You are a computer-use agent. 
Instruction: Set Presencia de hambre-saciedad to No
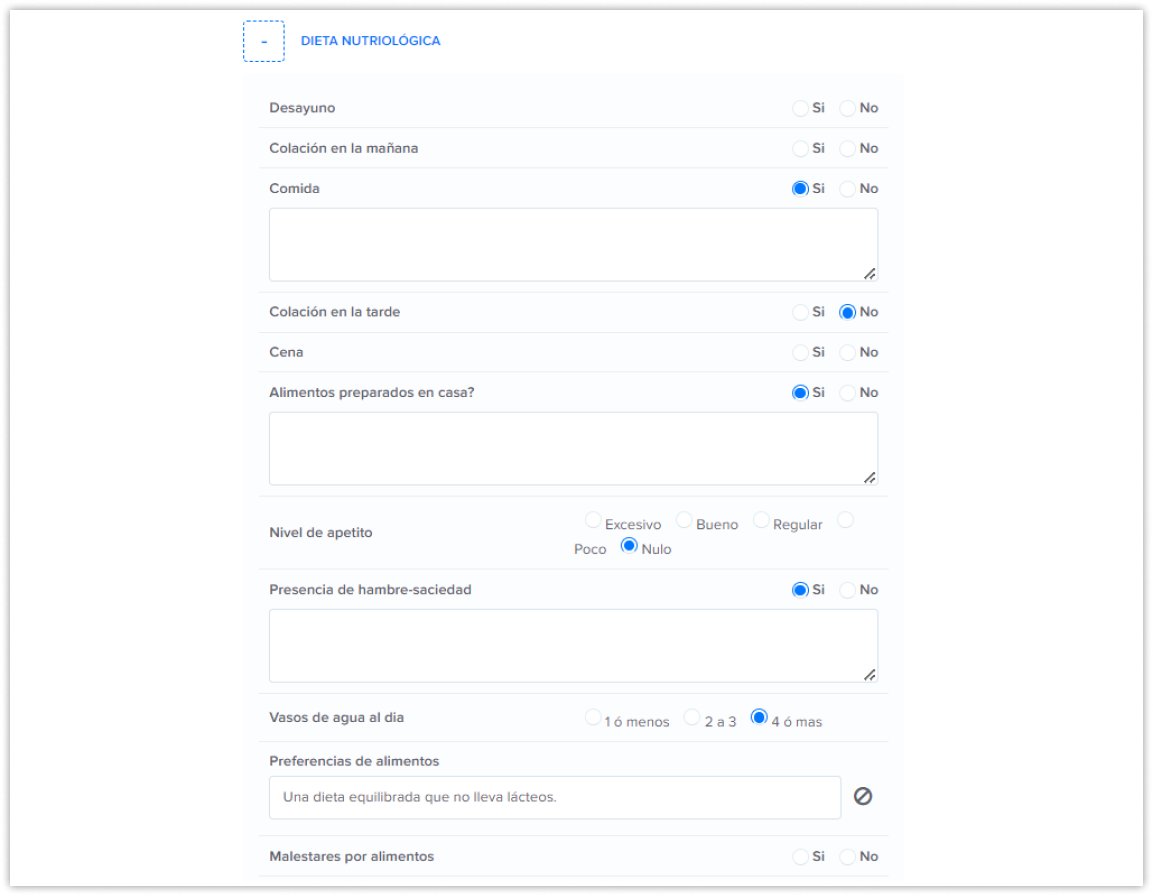coord(847,590)
